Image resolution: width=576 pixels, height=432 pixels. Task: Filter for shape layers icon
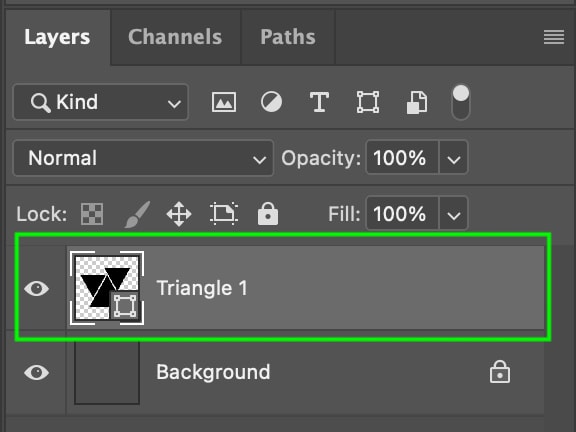pos(368,102)
